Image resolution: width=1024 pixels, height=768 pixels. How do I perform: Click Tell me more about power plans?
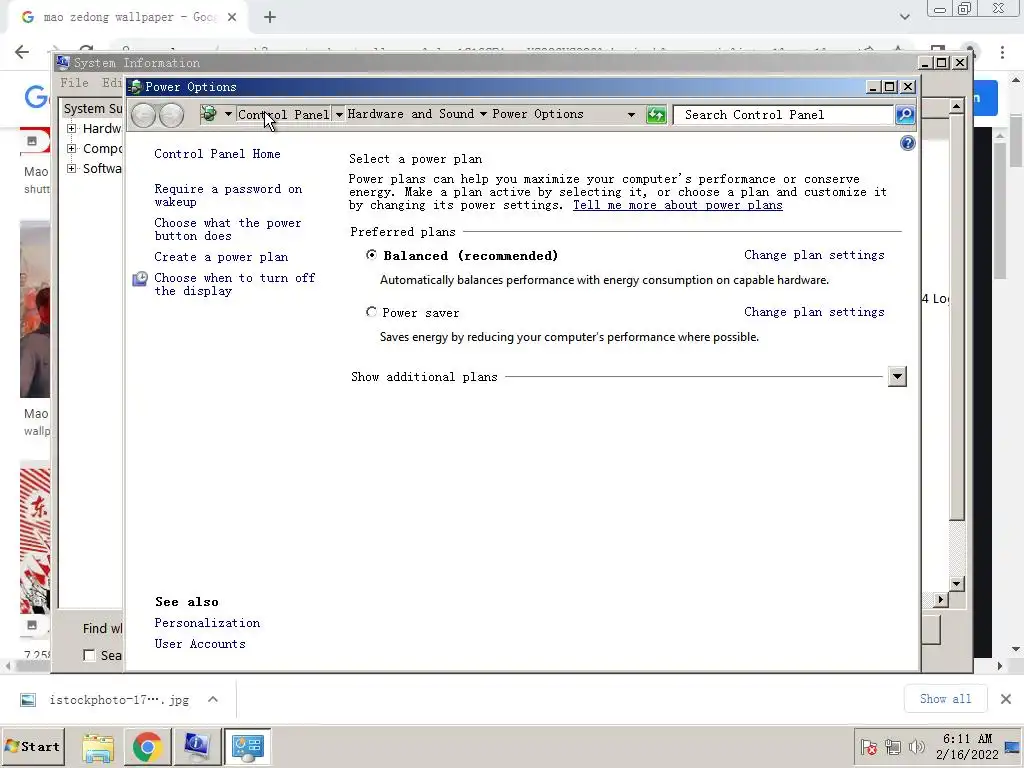click(x=677, y=205)
